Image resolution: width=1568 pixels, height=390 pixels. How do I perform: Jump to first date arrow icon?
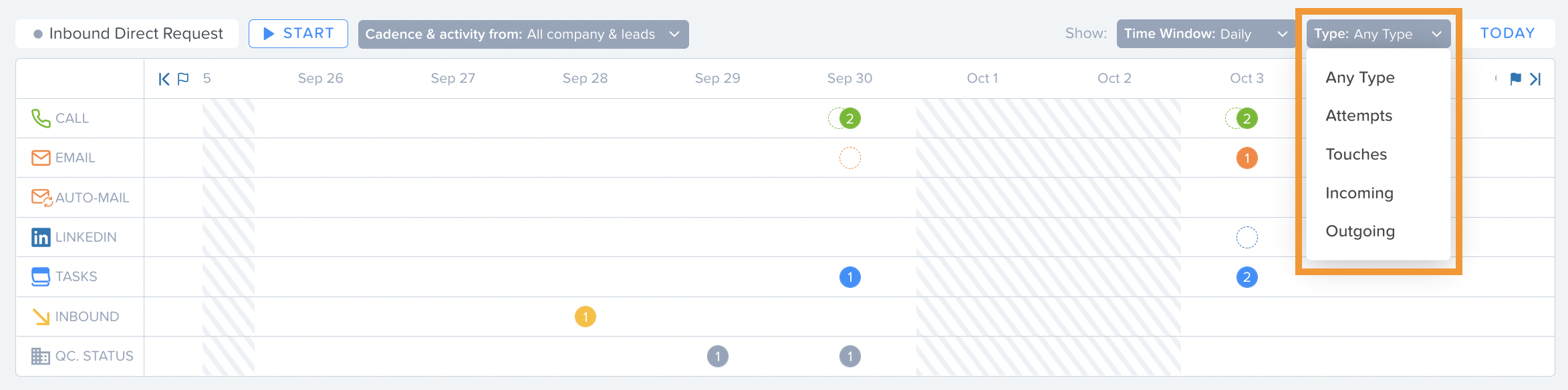pyautogui.click(x=164, y=79)
